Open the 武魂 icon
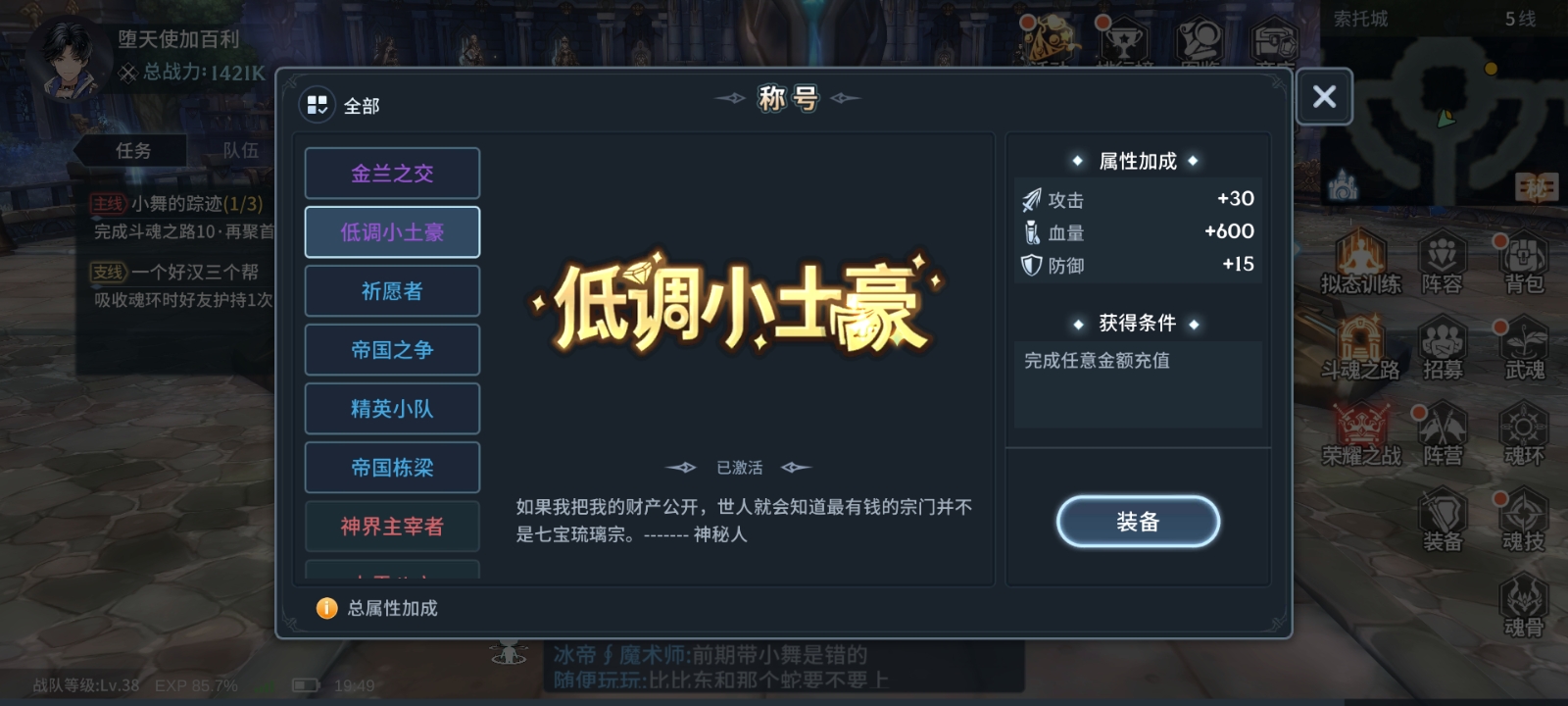 point(1524,349)
